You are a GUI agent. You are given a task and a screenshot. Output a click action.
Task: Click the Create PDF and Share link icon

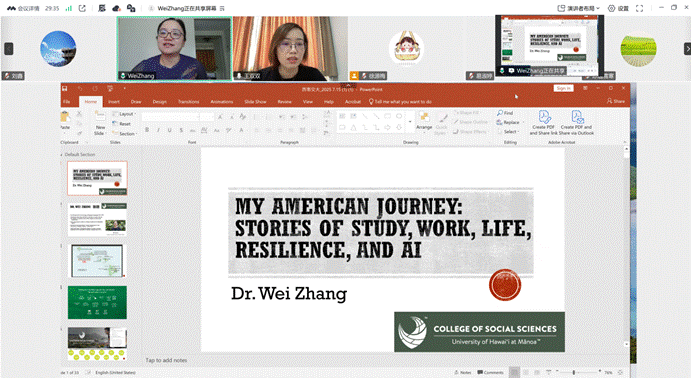coord(545,117)
